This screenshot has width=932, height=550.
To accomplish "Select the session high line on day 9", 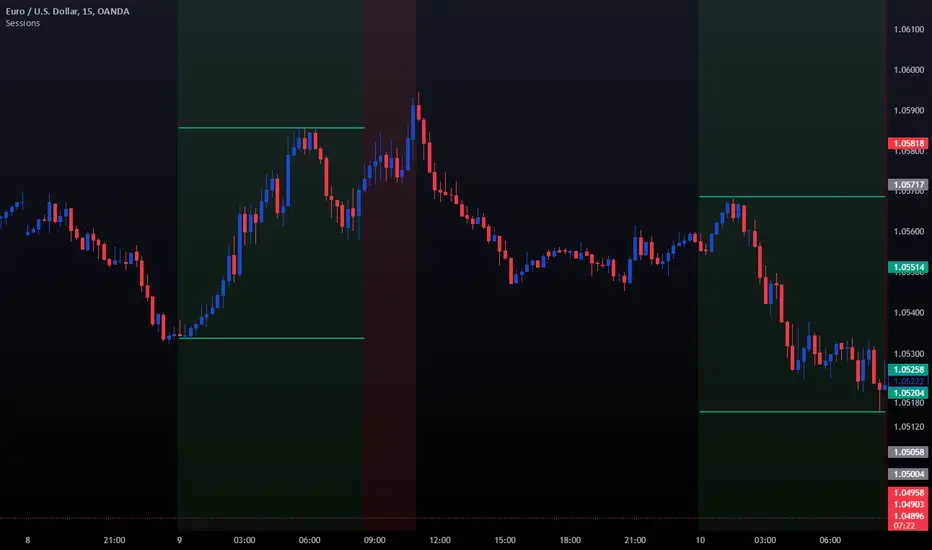I will [x=271, y=128].
